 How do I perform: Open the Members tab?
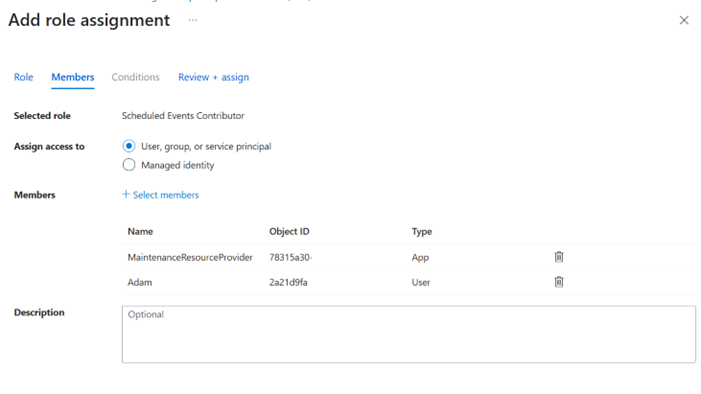point(72,77)
